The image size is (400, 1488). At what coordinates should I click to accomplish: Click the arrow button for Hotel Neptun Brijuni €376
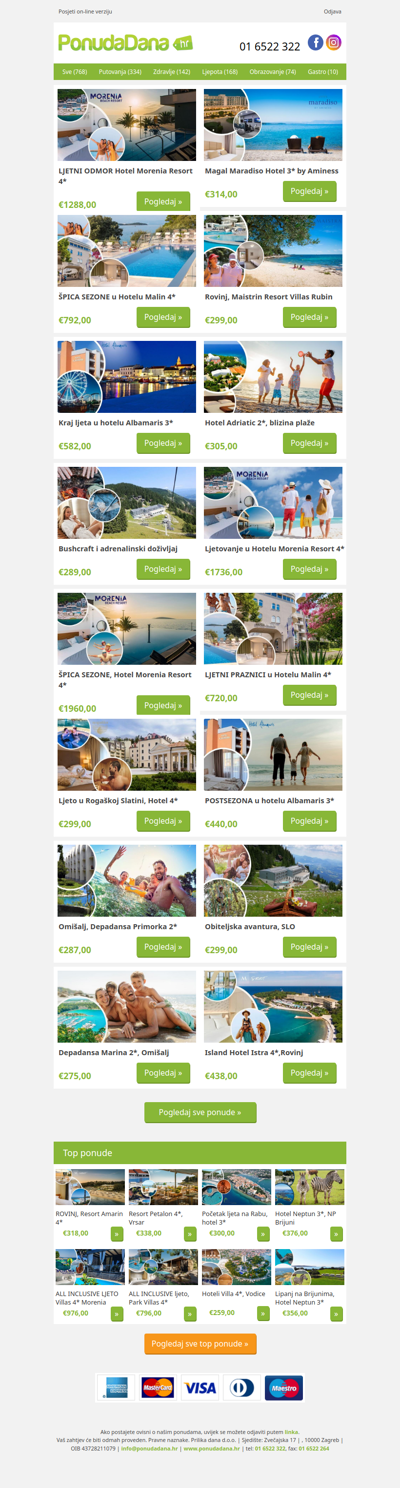pos(336,1234)
